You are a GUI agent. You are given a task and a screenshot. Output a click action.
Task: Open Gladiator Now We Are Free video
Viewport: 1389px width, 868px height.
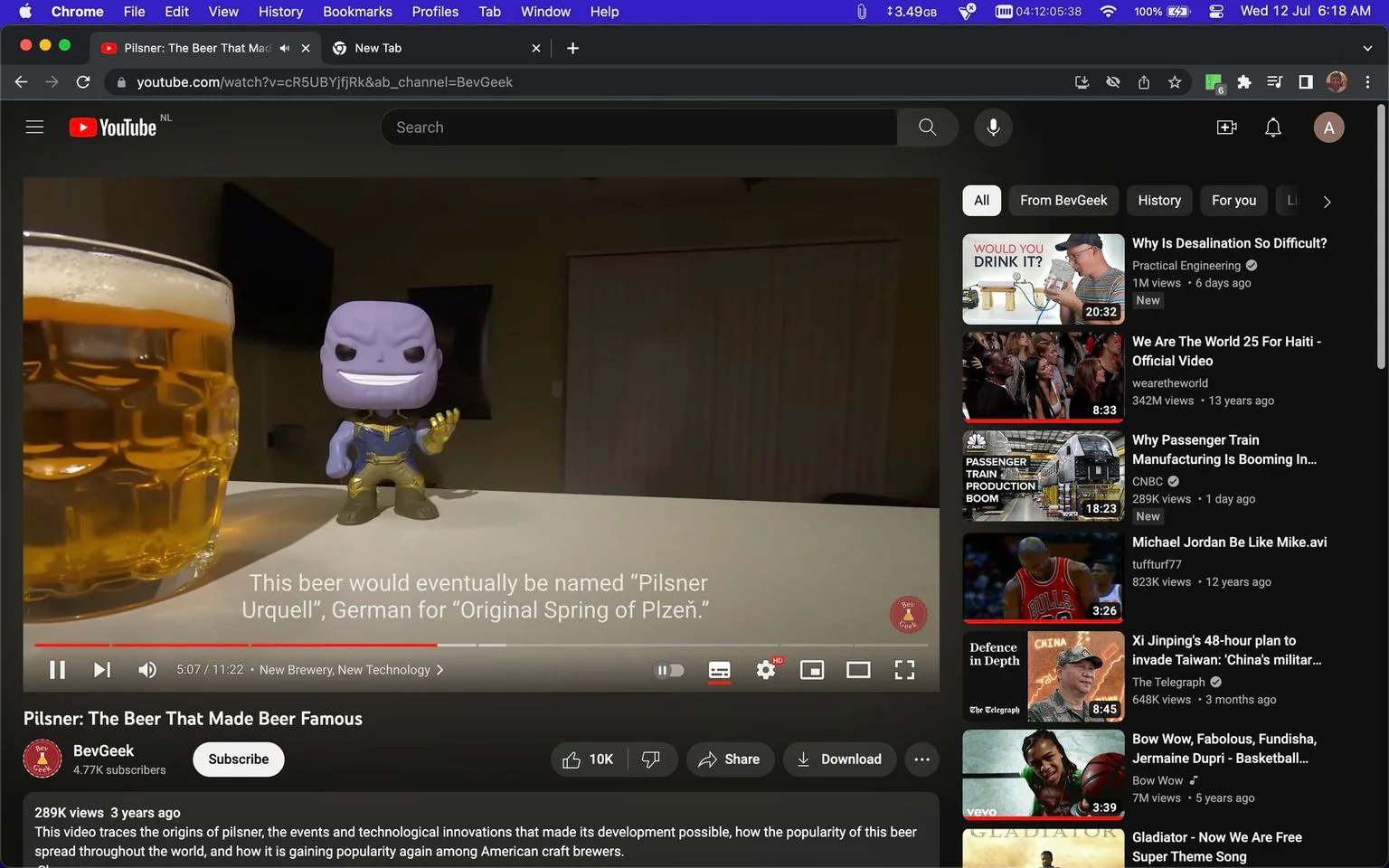pyautogui.click(x=1217, y=847)
